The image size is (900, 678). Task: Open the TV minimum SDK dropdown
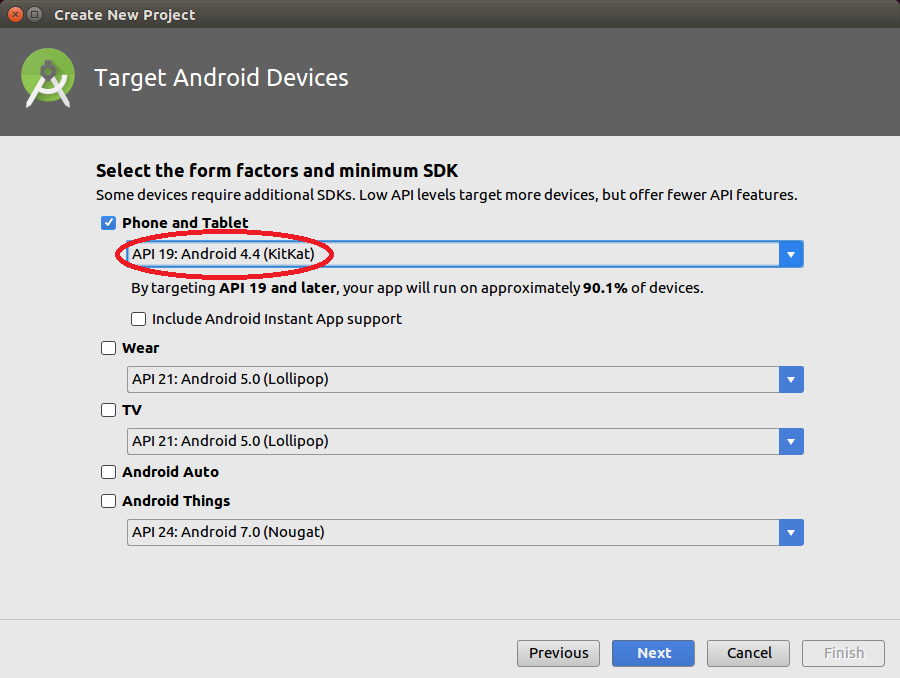(791, 441)
